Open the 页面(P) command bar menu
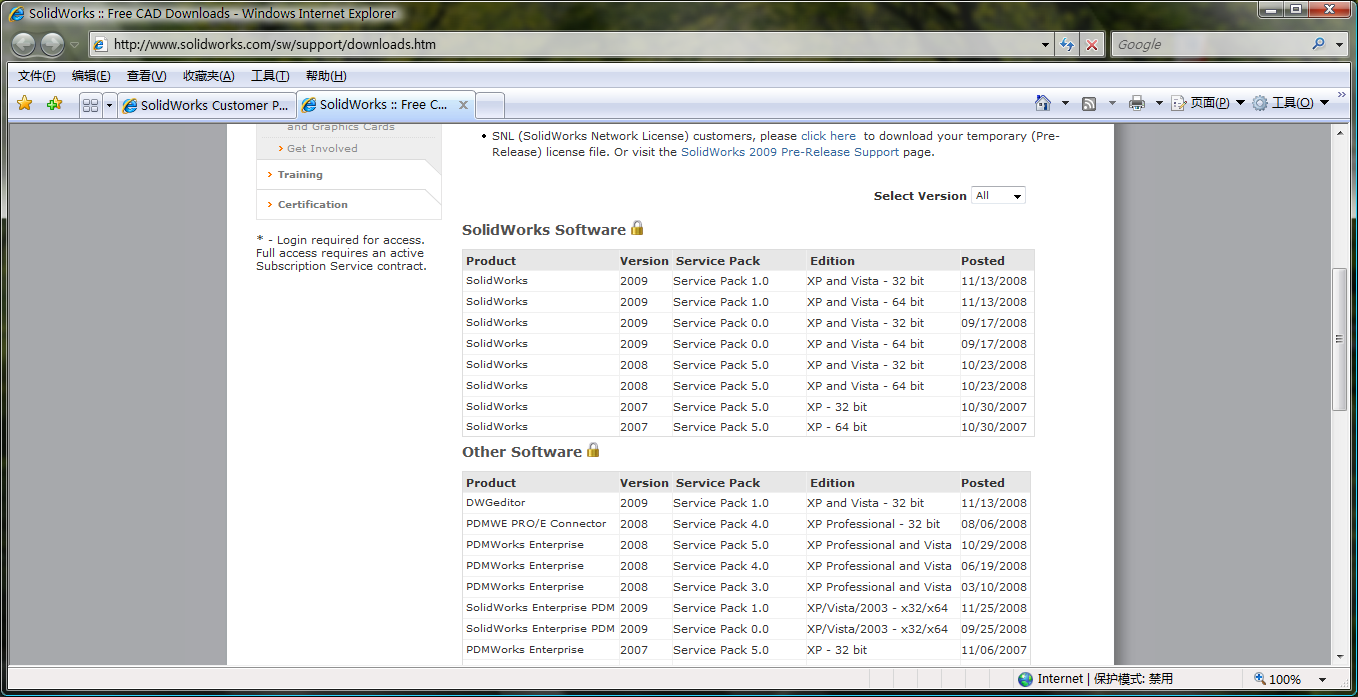Screen dimensions: 1358x697 (x=1207, y=103)
